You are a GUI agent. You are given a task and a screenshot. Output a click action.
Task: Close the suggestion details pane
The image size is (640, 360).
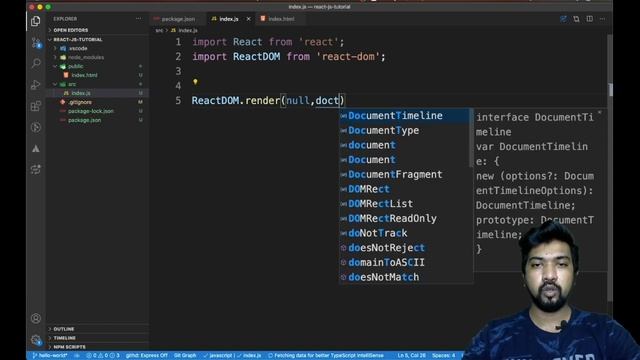(x=600, y=112)
